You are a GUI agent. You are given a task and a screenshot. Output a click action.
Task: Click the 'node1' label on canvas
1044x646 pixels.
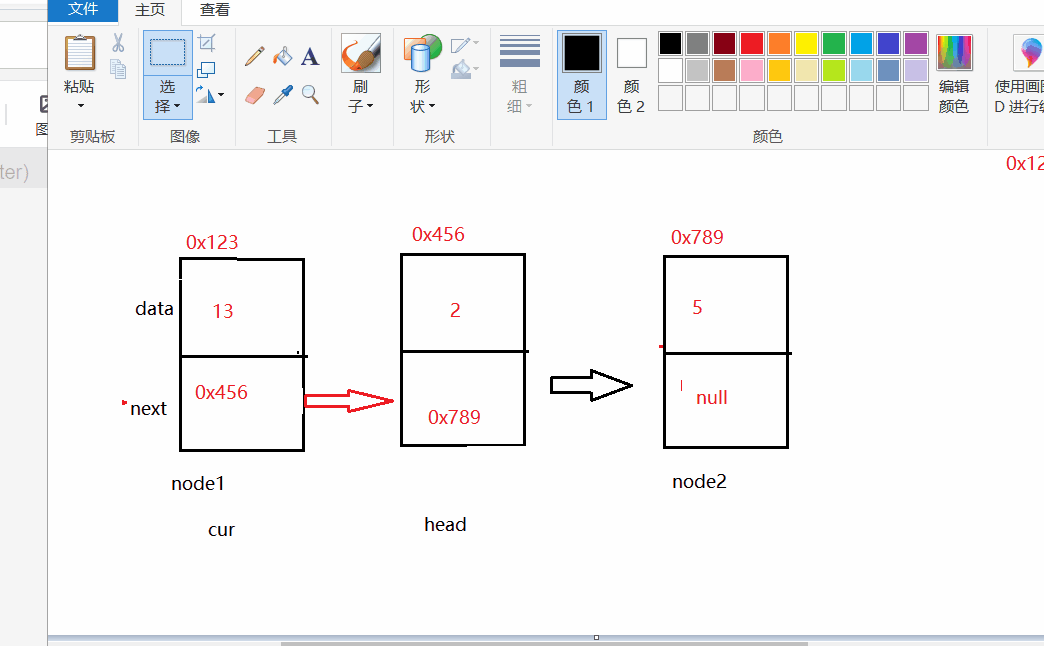tap(198, 484)
